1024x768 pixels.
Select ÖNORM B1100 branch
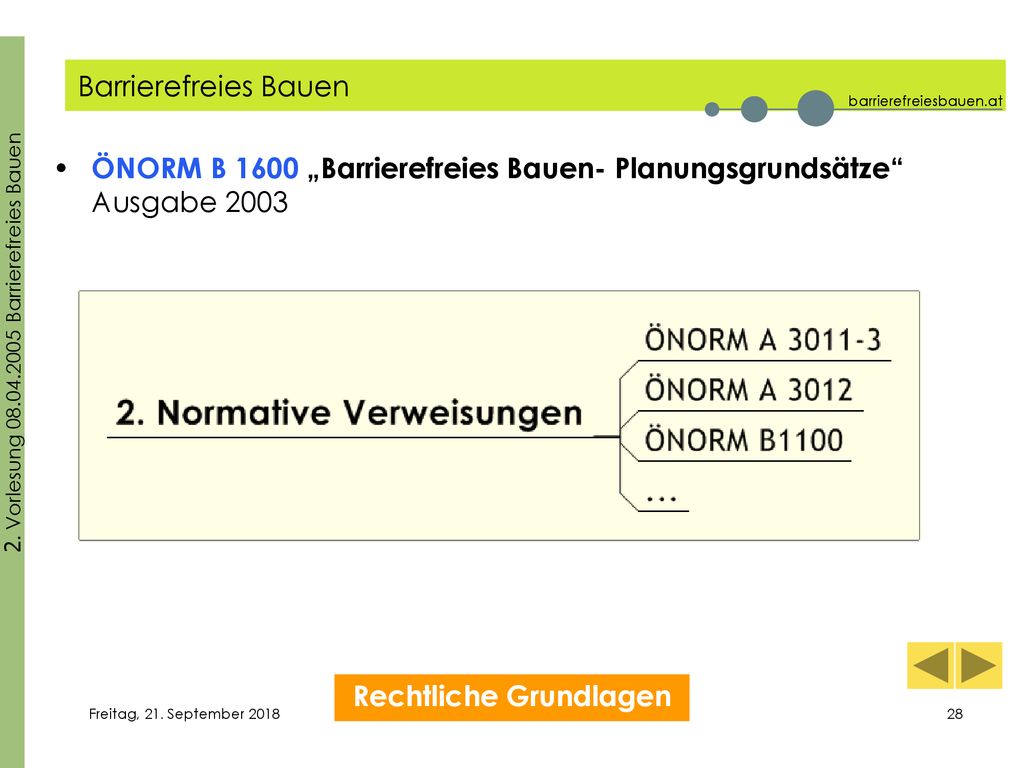coord(744,440)
